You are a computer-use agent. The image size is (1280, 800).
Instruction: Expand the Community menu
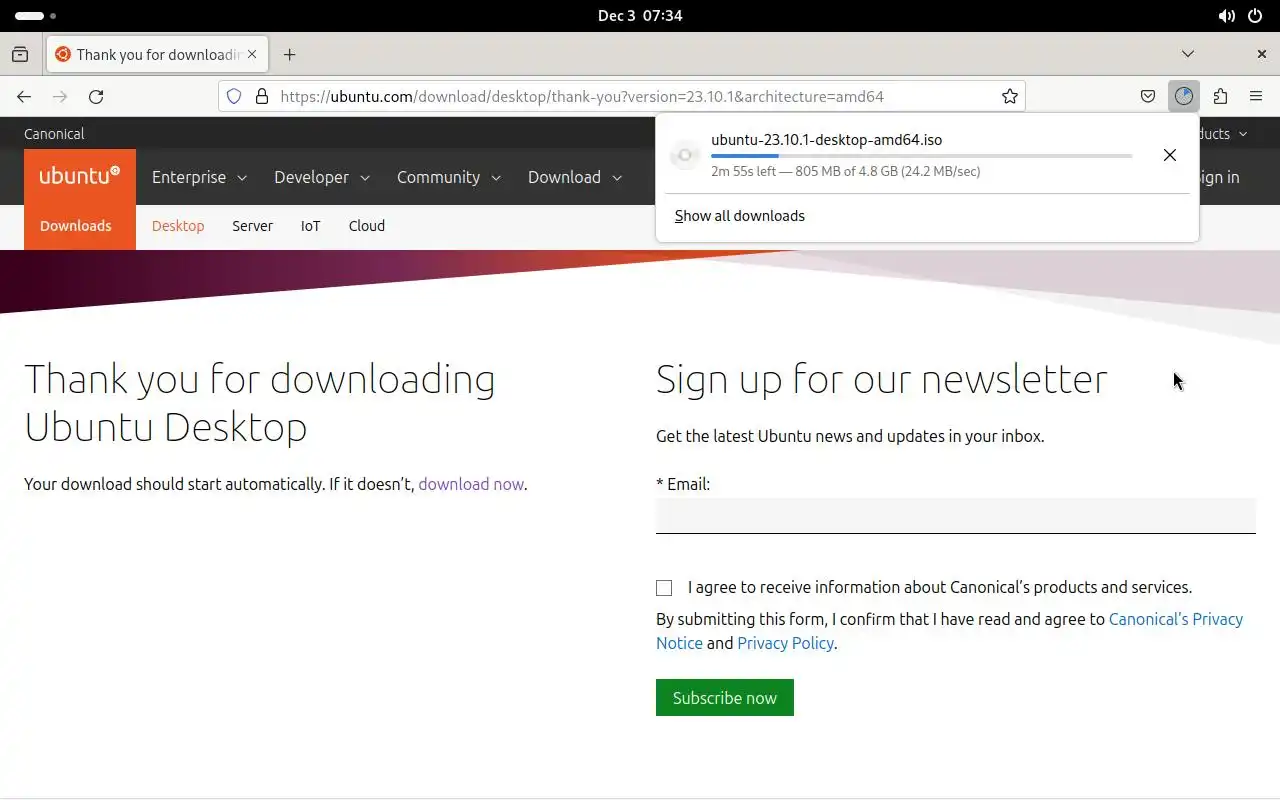pyautogui.click(x=448, y=177)
